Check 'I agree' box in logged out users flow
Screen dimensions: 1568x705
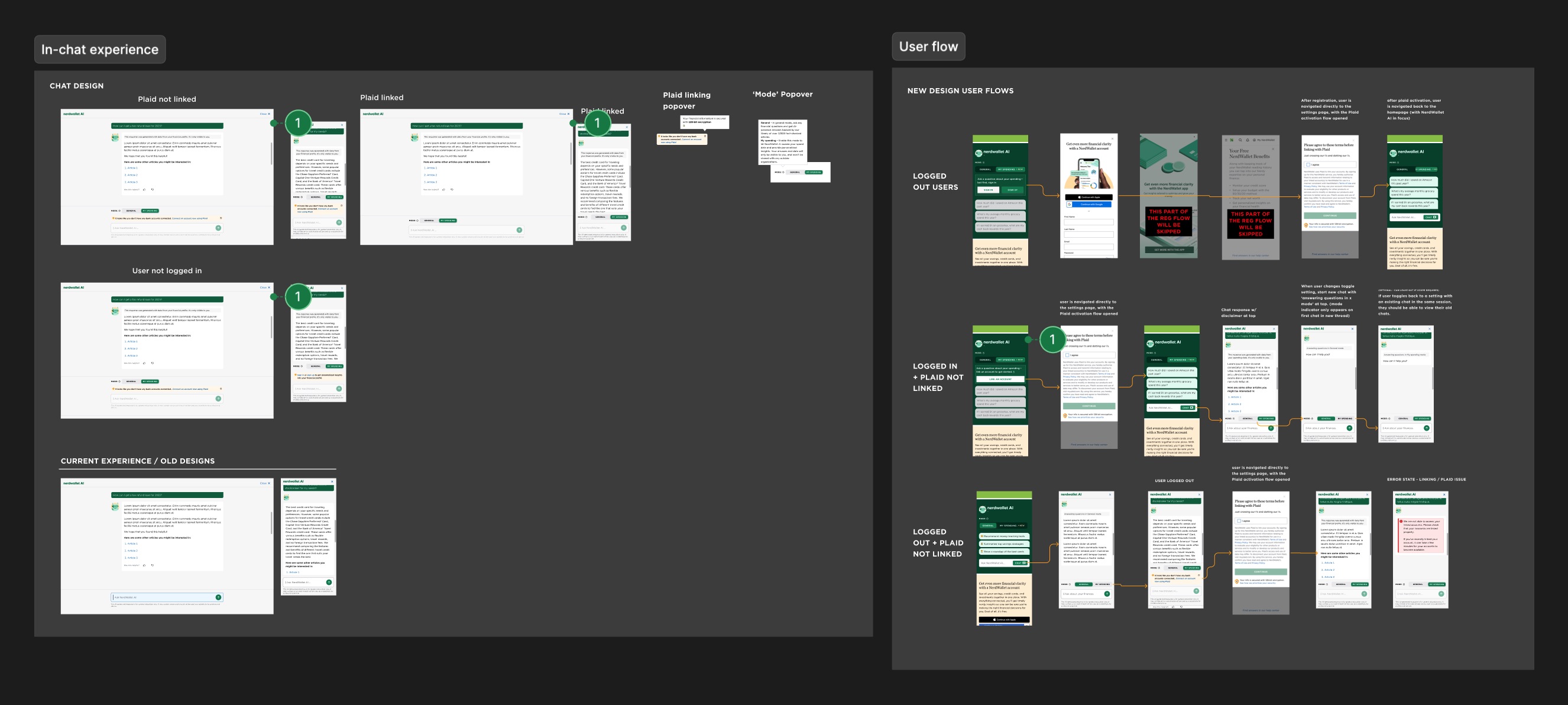pos(1308,165)
